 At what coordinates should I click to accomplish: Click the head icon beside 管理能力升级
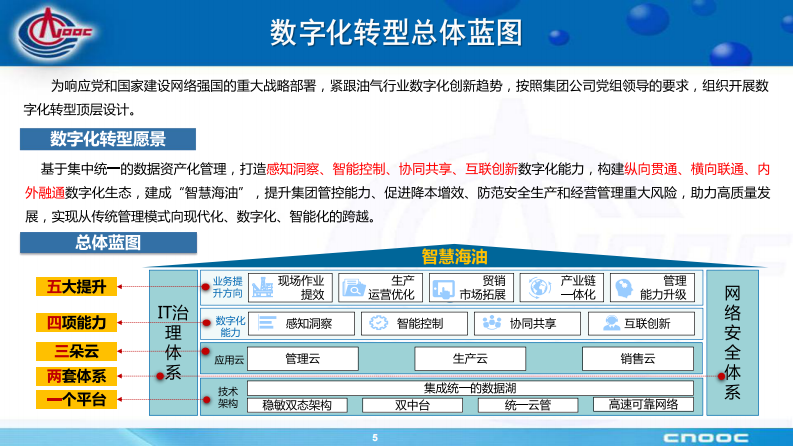point(624,288)
